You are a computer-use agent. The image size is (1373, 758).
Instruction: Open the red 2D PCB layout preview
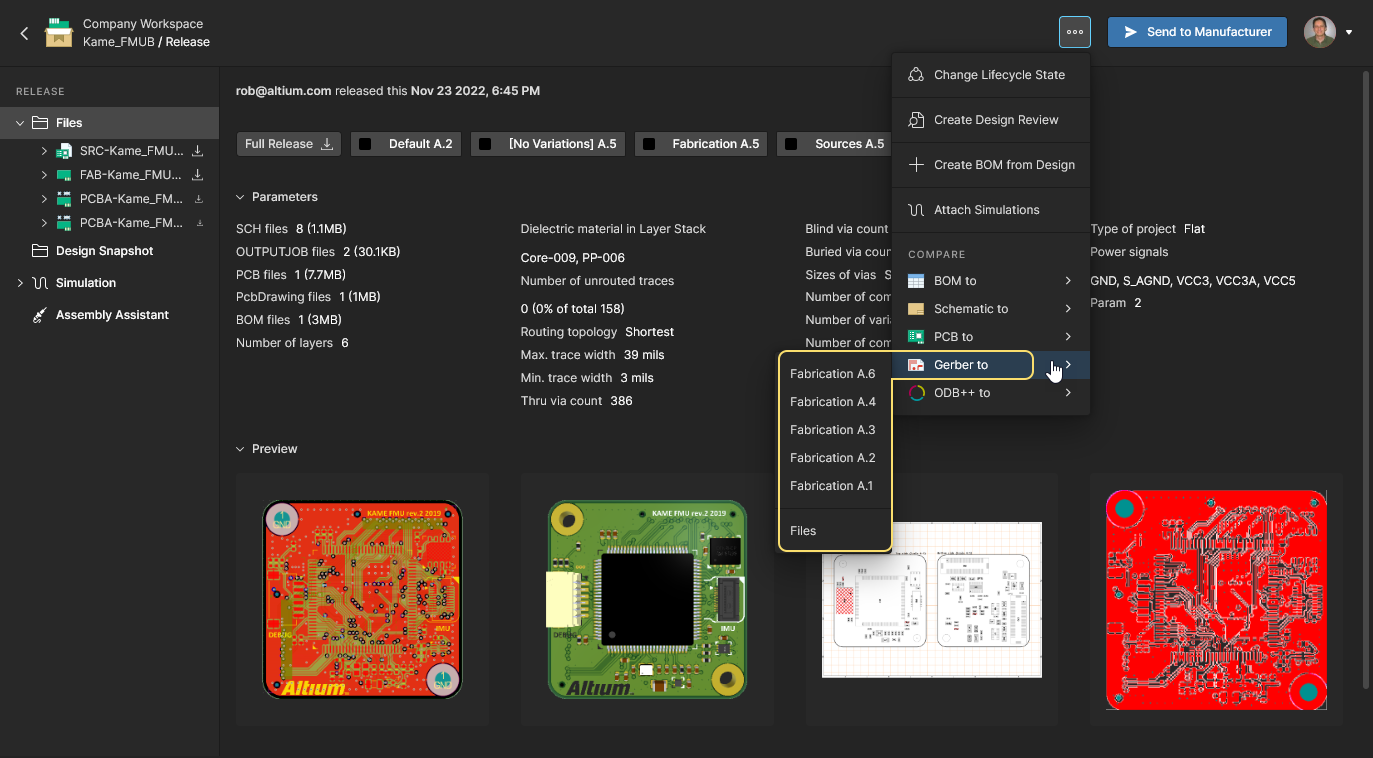tap(362, 599)
